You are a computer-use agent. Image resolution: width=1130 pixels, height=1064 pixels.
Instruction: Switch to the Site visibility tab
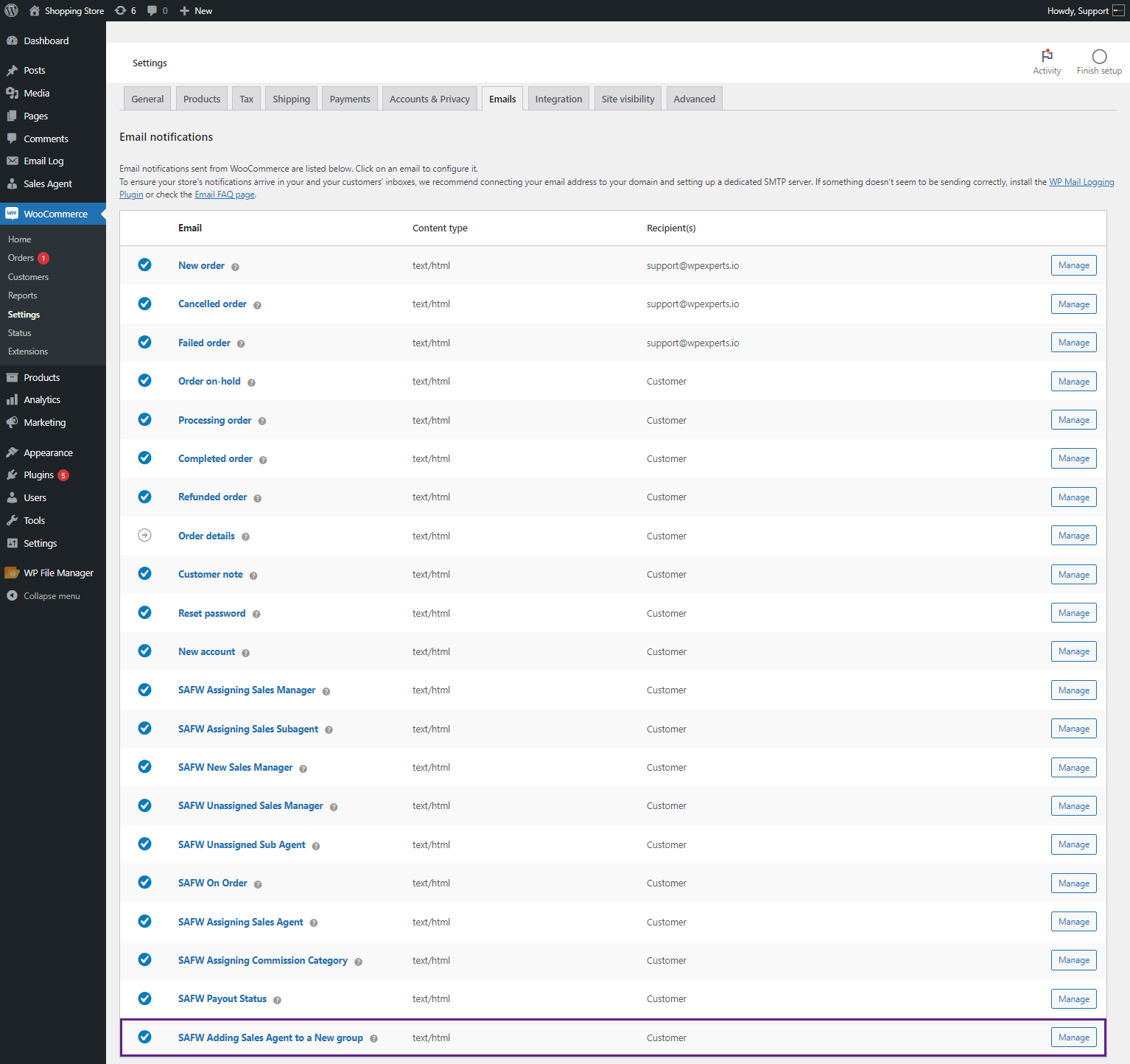[x=628, y=99]
